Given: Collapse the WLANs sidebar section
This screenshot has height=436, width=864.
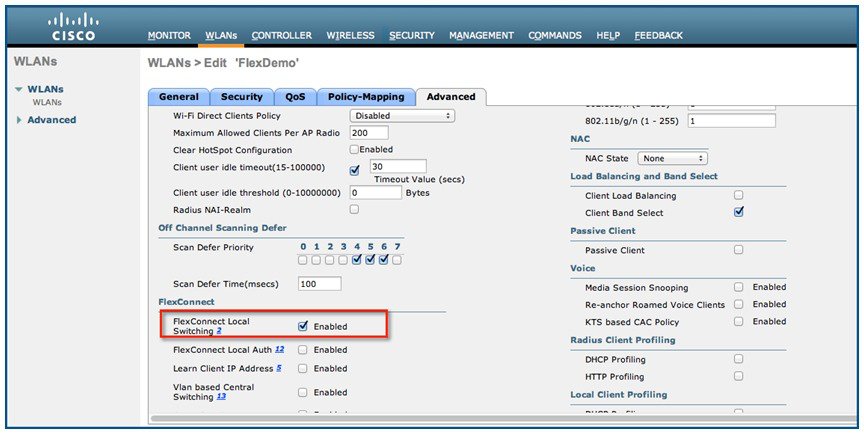Looking at the screenshot, I should [19, 89].
